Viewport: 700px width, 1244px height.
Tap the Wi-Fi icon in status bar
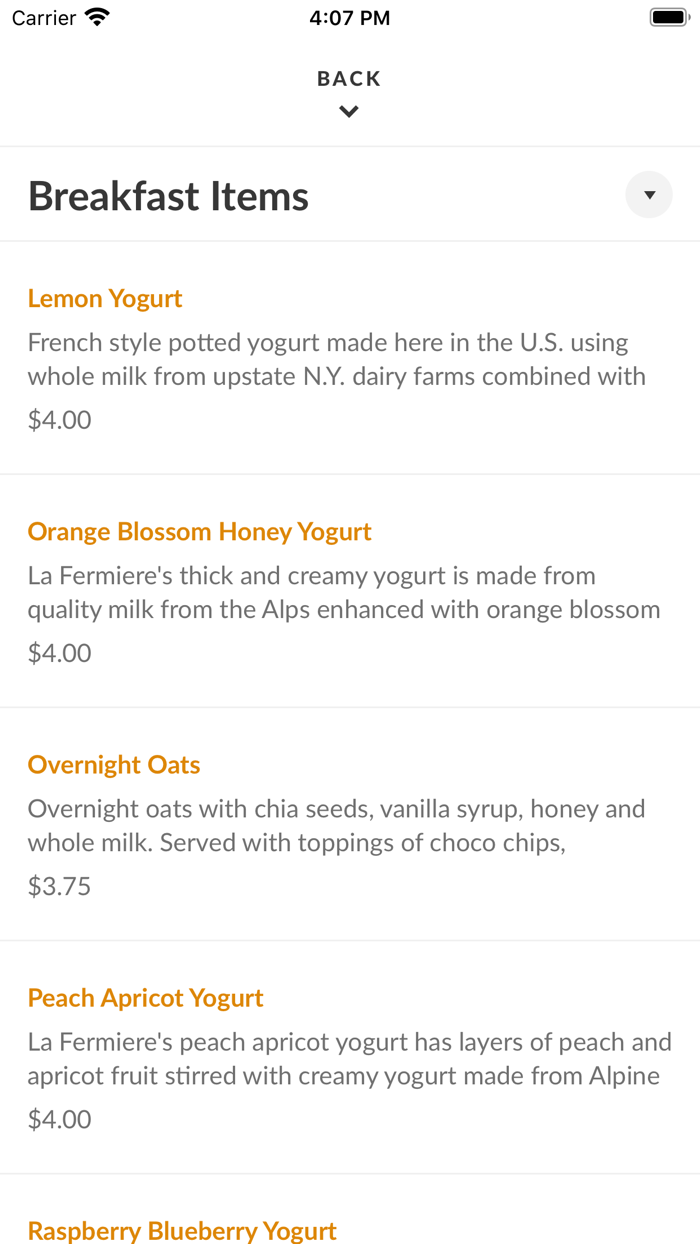97,17
